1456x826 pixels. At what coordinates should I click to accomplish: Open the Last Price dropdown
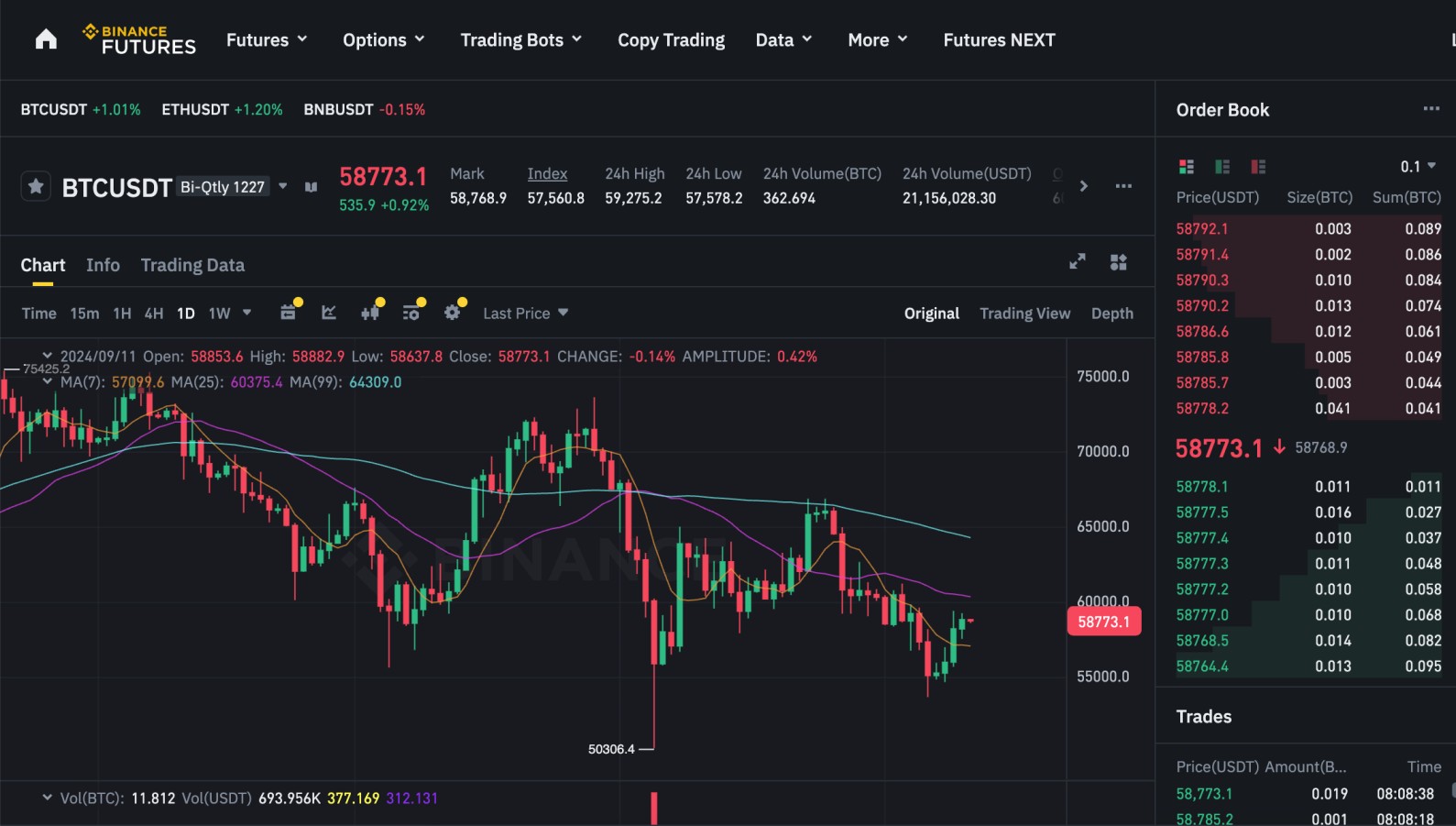click(526, 313)
